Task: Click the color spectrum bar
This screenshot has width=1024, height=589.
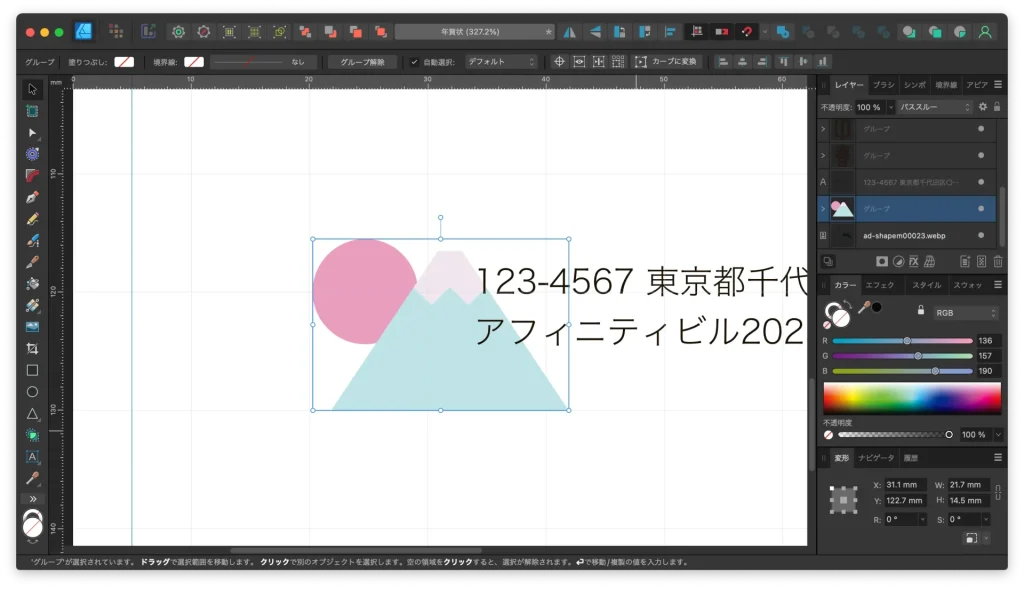Action: pos(912,398)
